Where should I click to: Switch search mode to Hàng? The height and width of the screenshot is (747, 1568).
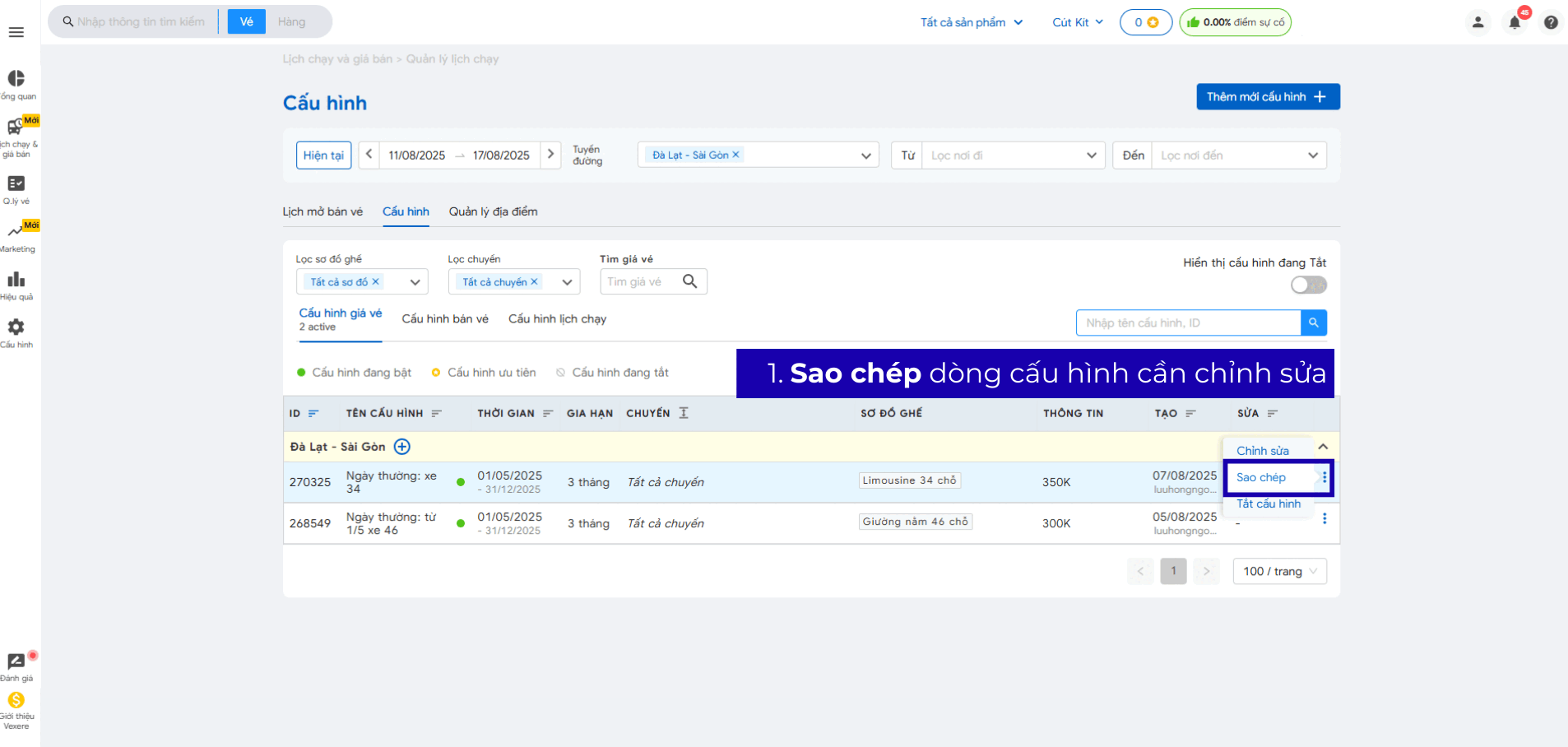tap(291, 21)
